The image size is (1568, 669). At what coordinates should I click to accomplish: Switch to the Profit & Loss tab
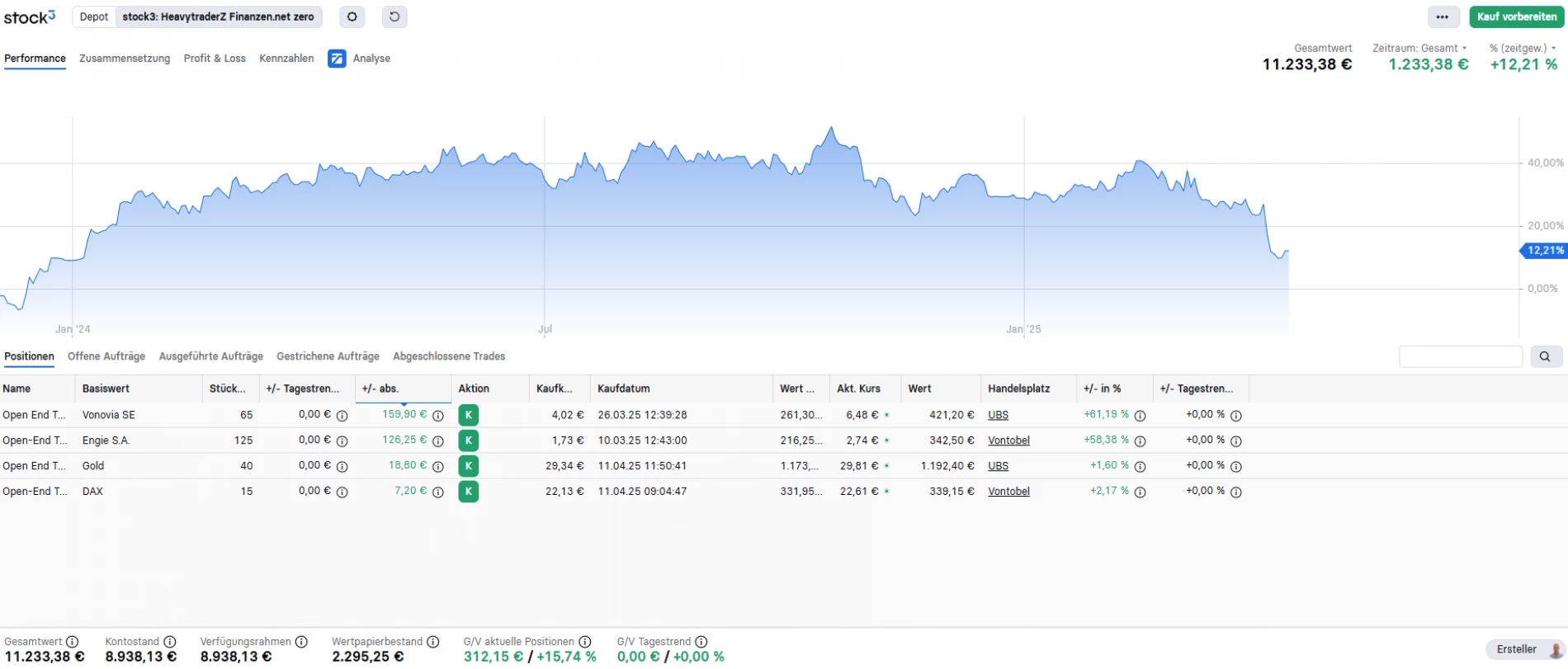215,59
